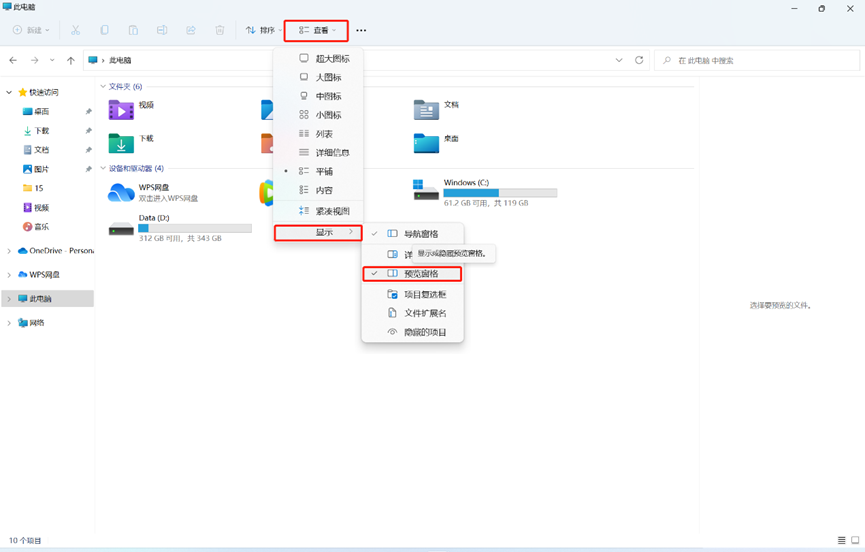The image size is (865, 552).
Task: Choose 超大图标 extra large icons view
Action: point(332,59)
